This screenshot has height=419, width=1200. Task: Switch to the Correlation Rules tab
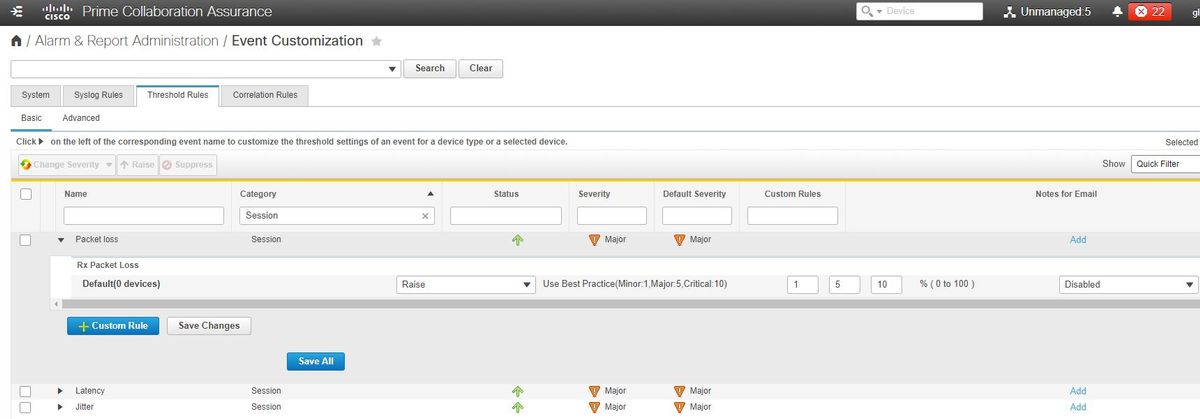pyautogui.click(x=265, y=95)
